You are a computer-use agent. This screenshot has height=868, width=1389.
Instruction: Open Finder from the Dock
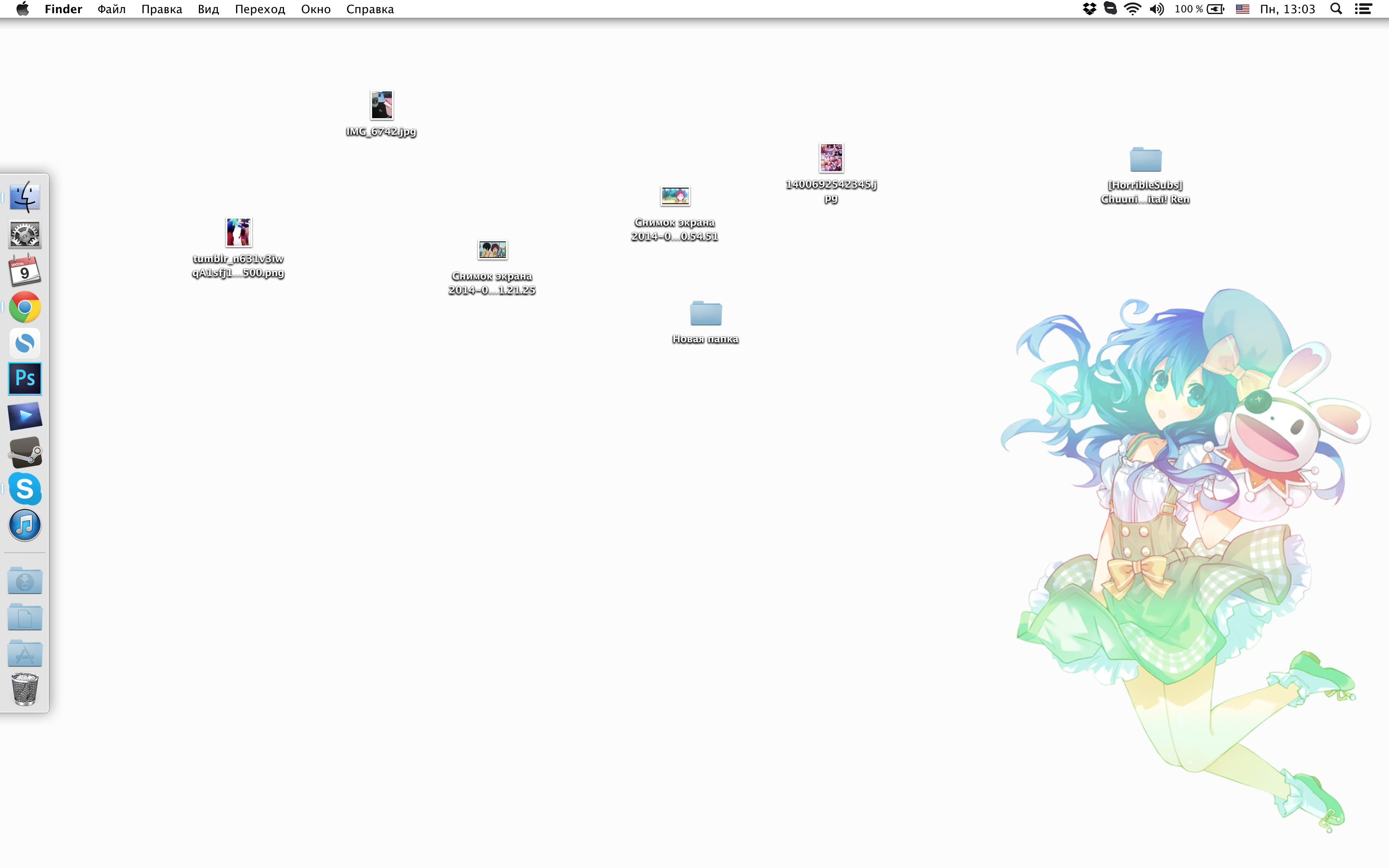pyautogui.click(x=25, y=198)
